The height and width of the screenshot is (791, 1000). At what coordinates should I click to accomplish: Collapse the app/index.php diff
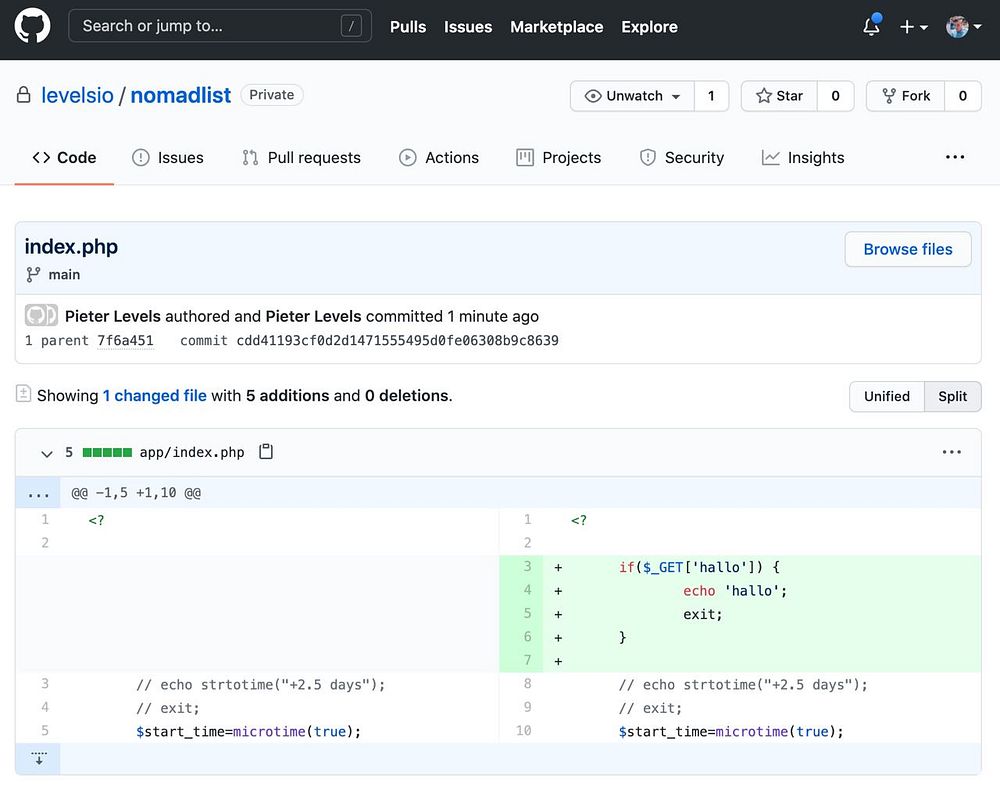46,453
